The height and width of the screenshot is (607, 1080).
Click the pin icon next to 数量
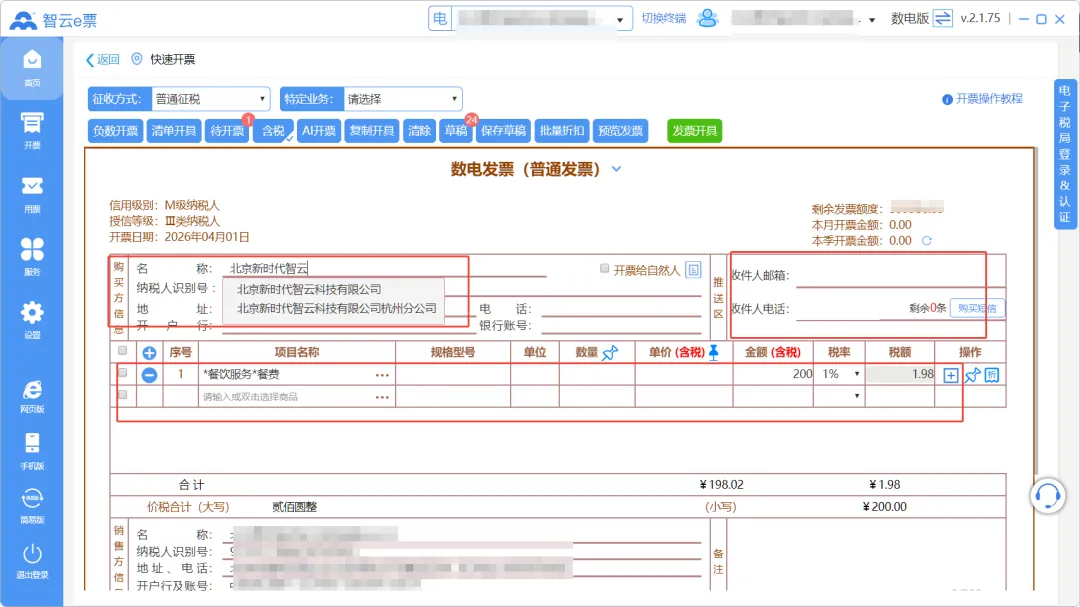coord(610,353)
